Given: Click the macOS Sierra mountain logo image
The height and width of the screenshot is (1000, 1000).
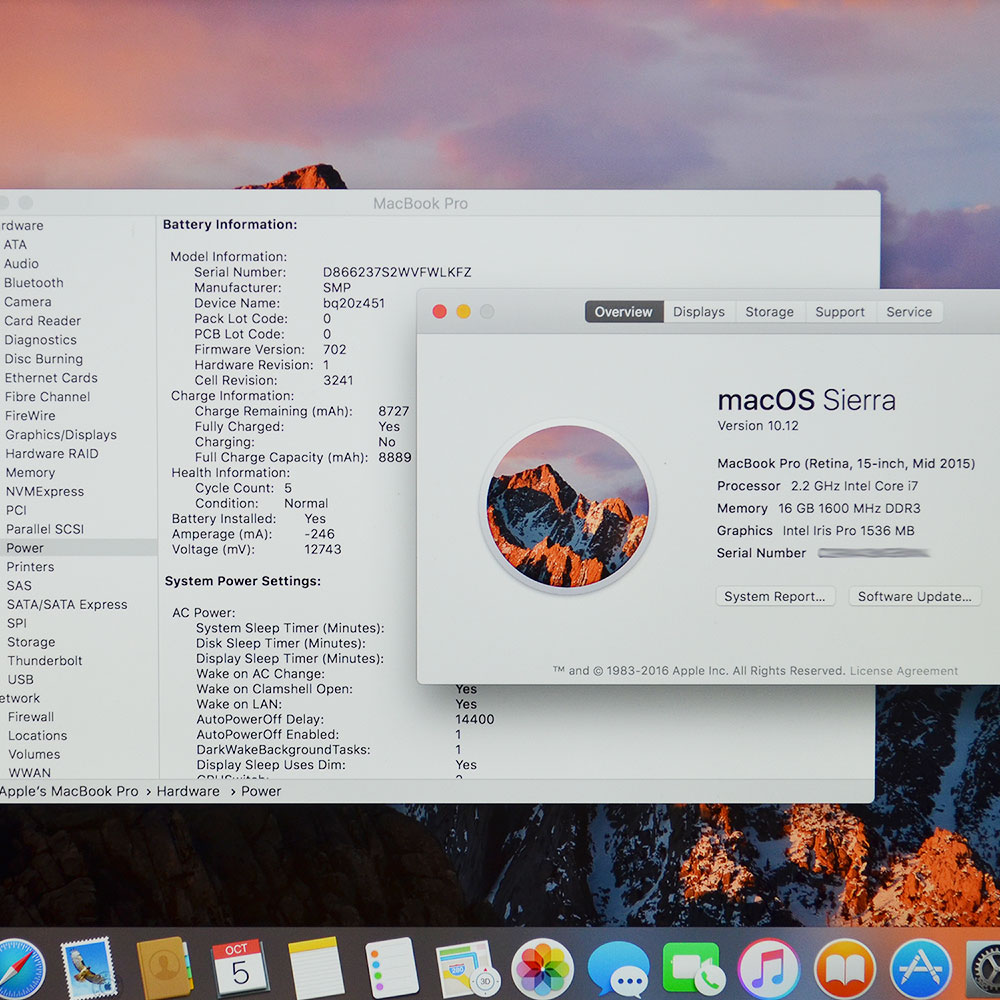Looking at the screenshot, I should coord(567,506).
